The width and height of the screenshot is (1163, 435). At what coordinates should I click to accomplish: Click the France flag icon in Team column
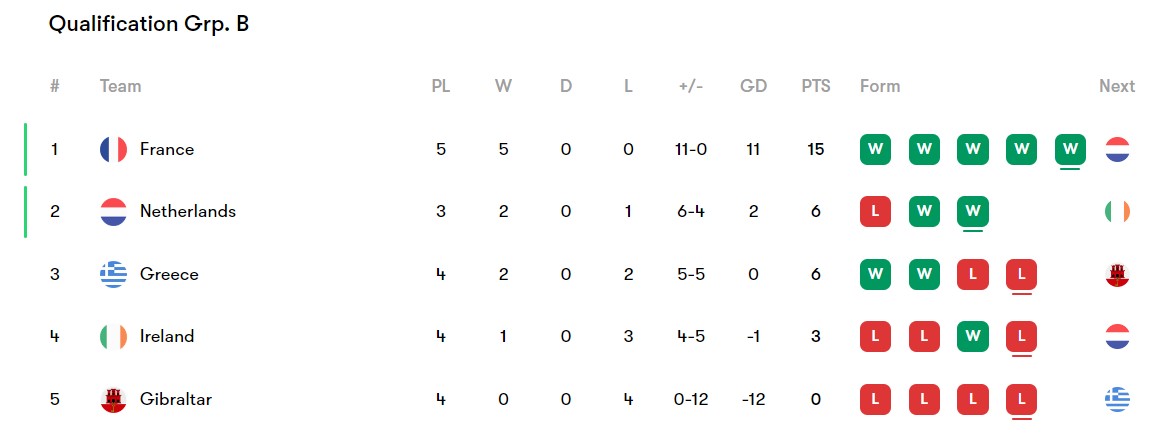pos(113,149)
